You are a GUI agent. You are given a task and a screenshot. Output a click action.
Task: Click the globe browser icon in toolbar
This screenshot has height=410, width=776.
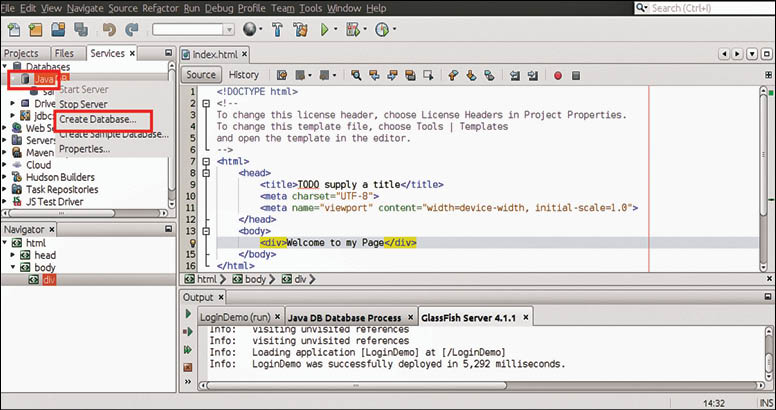point(247,30)
